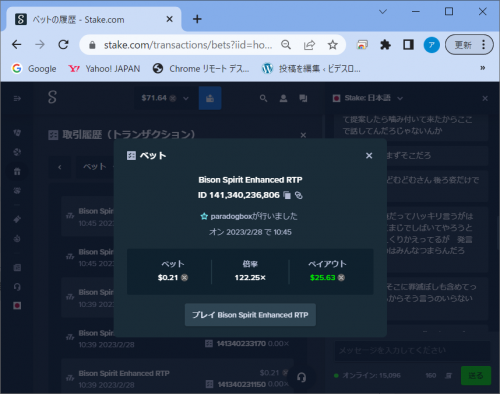500x394 pixels.
Task: Close the chat side panel
Action: pos(485,98)
